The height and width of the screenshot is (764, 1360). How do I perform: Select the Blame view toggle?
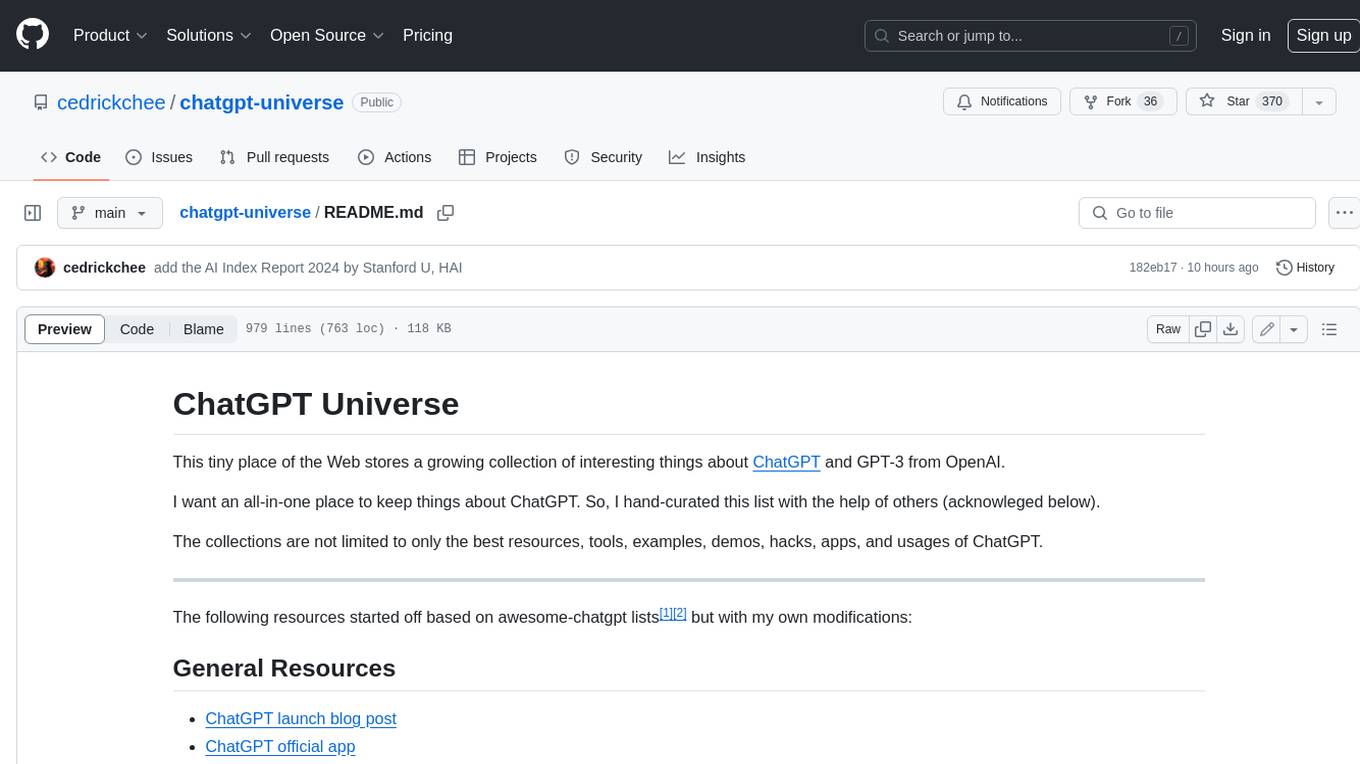tap(203, 329)
